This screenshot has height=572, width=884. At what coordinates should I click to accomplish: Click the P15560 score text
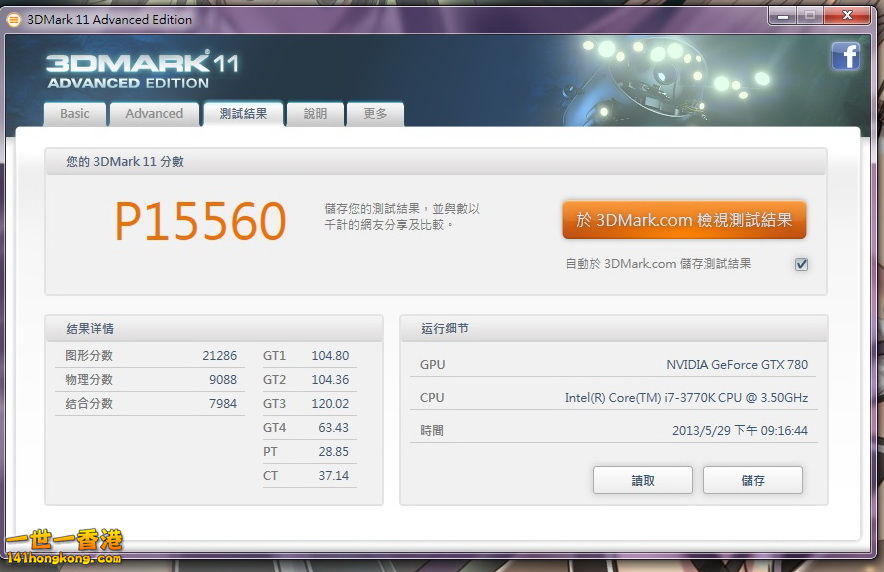(200, 222)
